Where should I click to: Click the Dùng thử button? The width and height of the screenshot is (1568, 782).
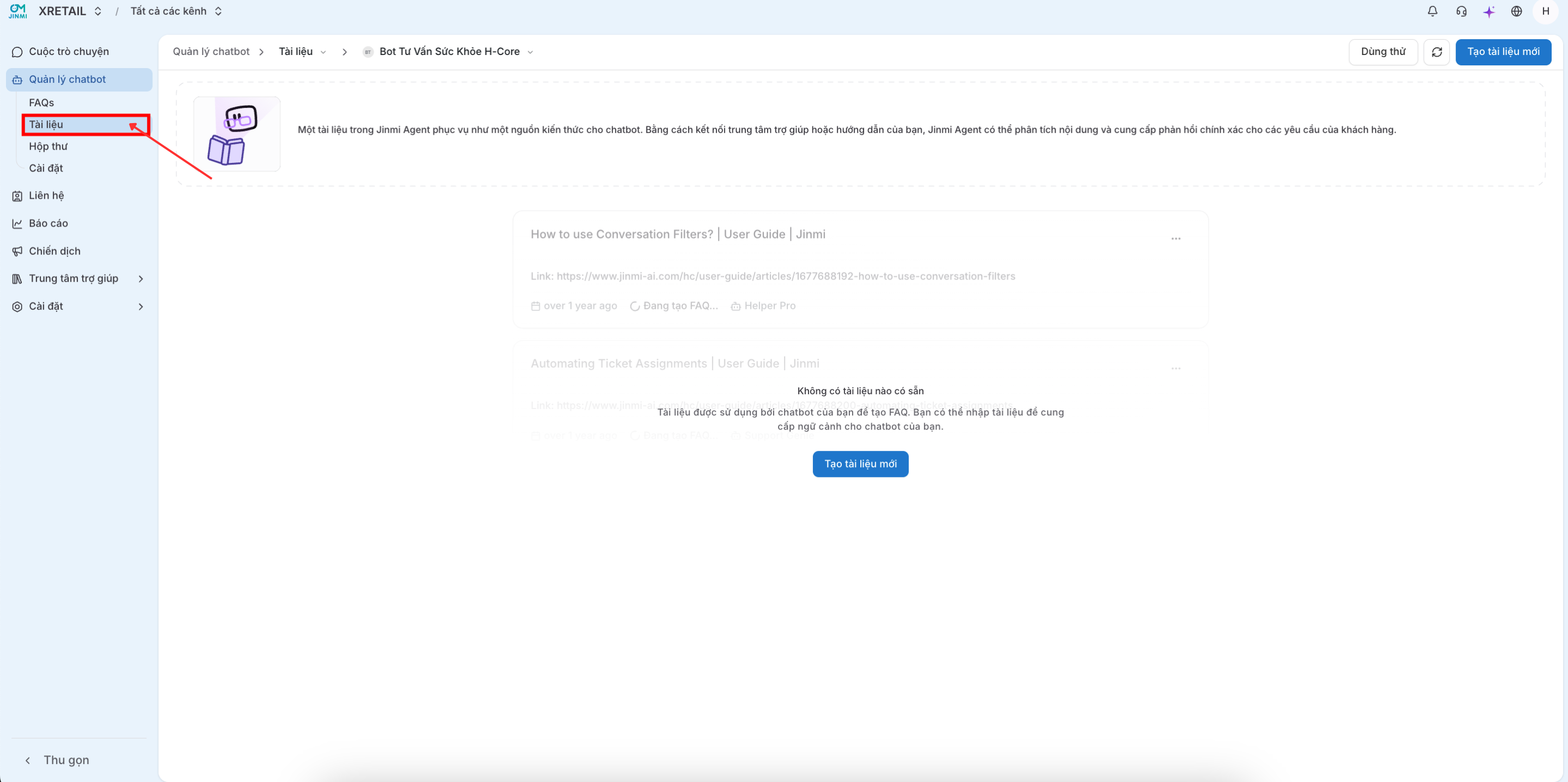tap(1383, 52)
